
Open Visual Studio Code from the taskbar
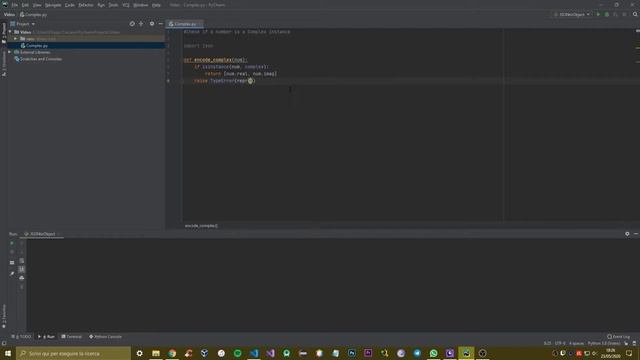(254, 353)
